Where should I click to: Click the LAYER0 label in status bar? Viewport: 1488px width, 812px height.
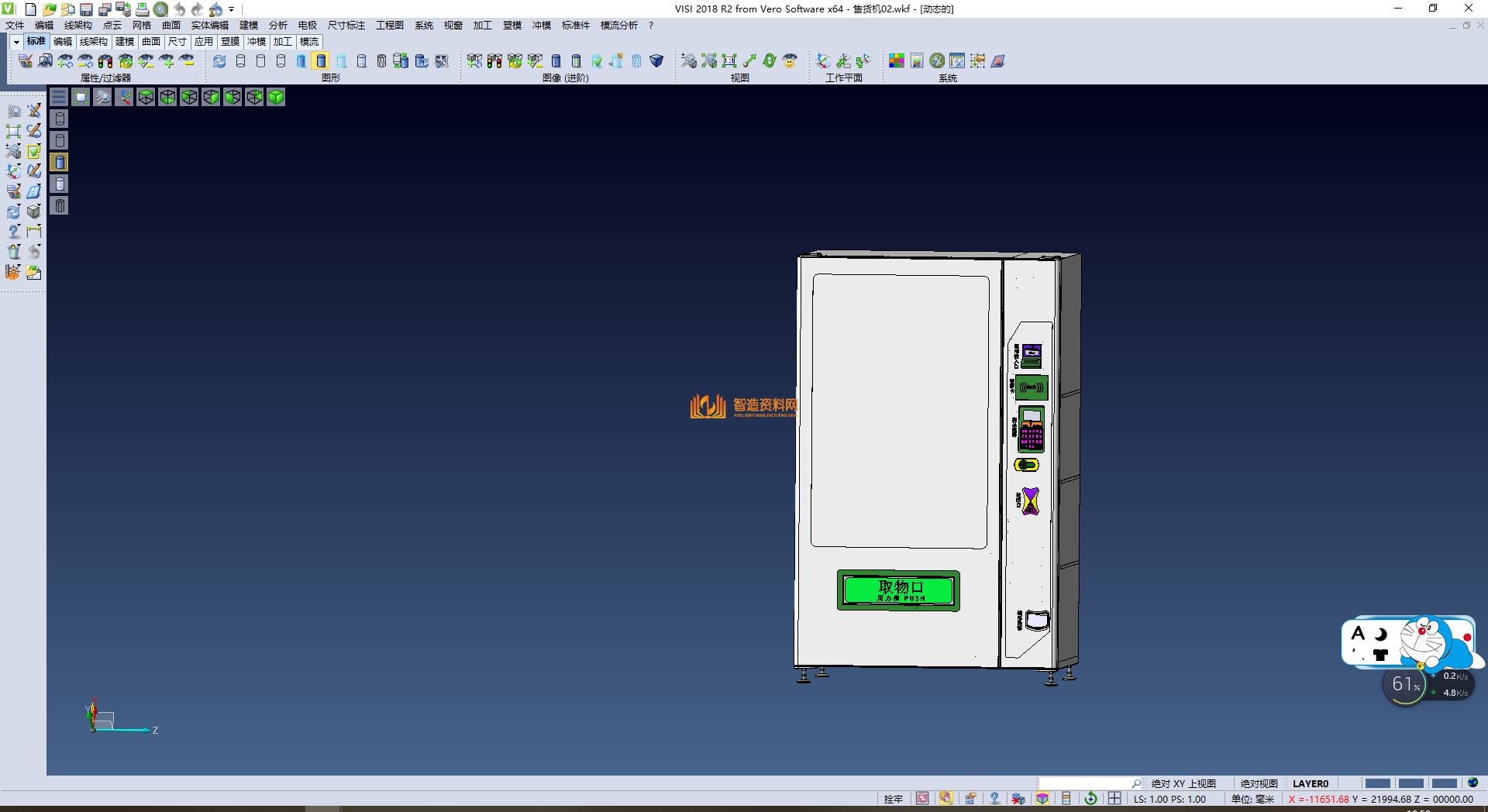(1310, 783)
